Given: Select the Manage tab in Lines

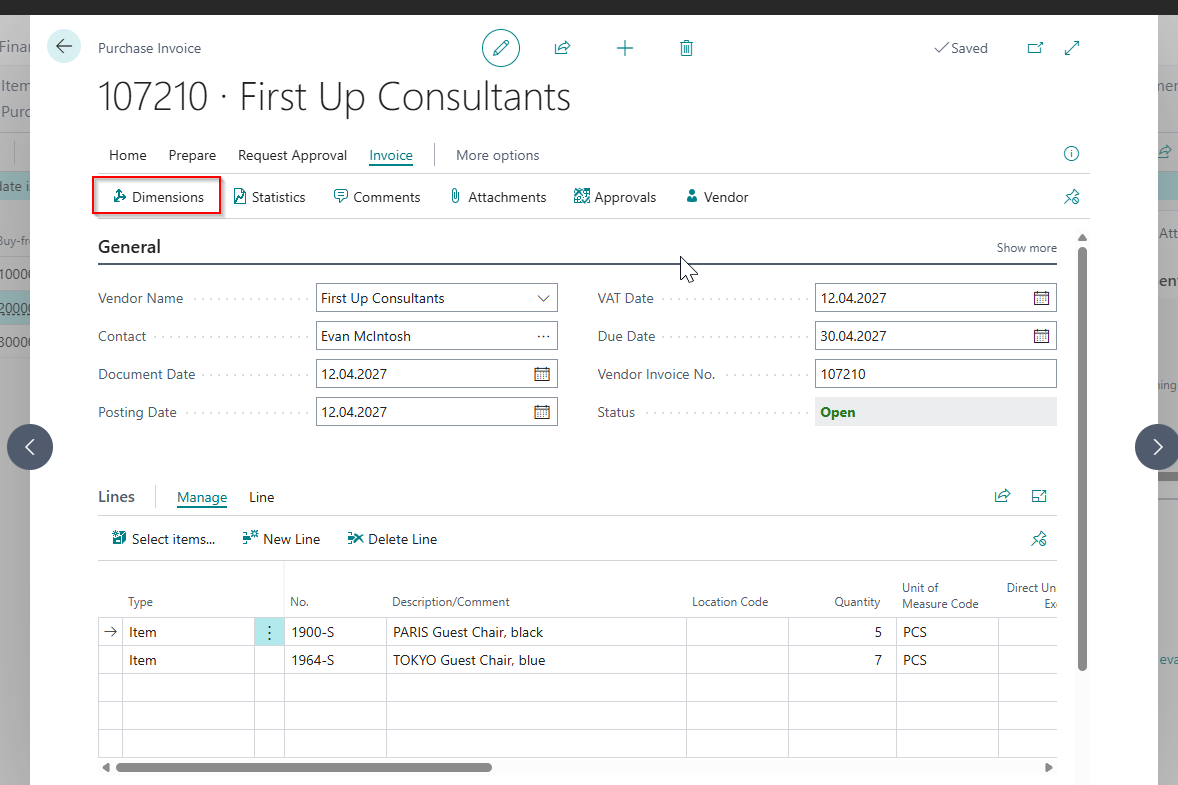Looking at the screenshot, I should [x=202, y=497].
